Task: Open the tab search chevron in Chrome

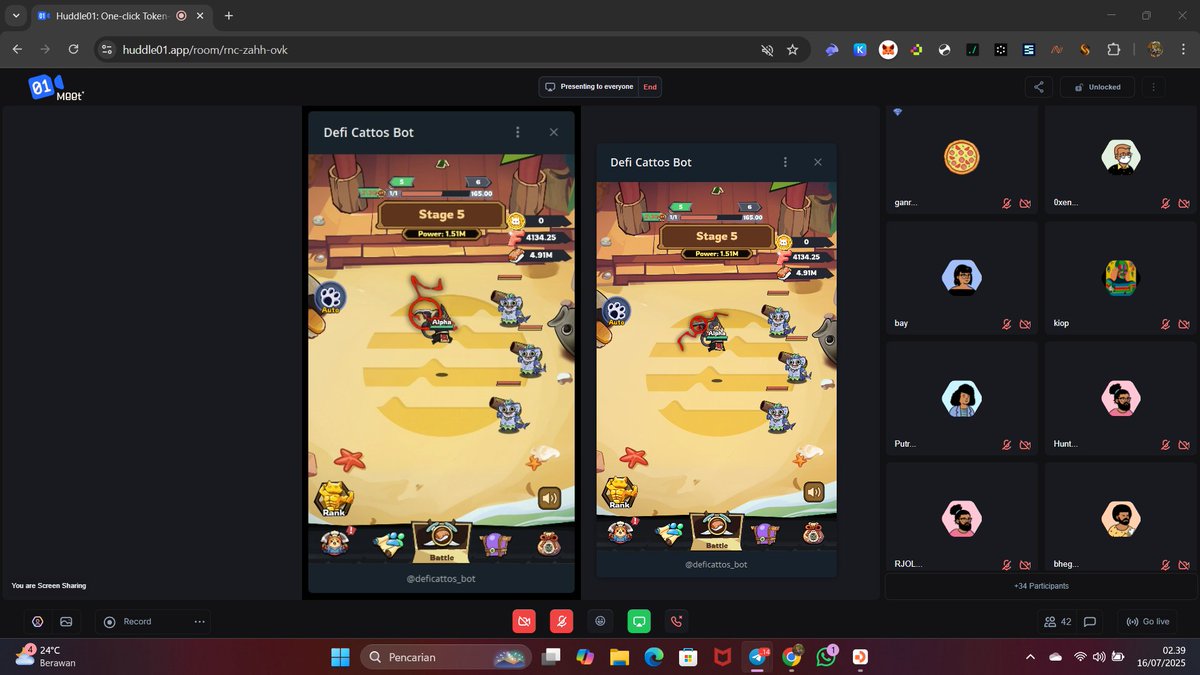Action: coord(16,16)
